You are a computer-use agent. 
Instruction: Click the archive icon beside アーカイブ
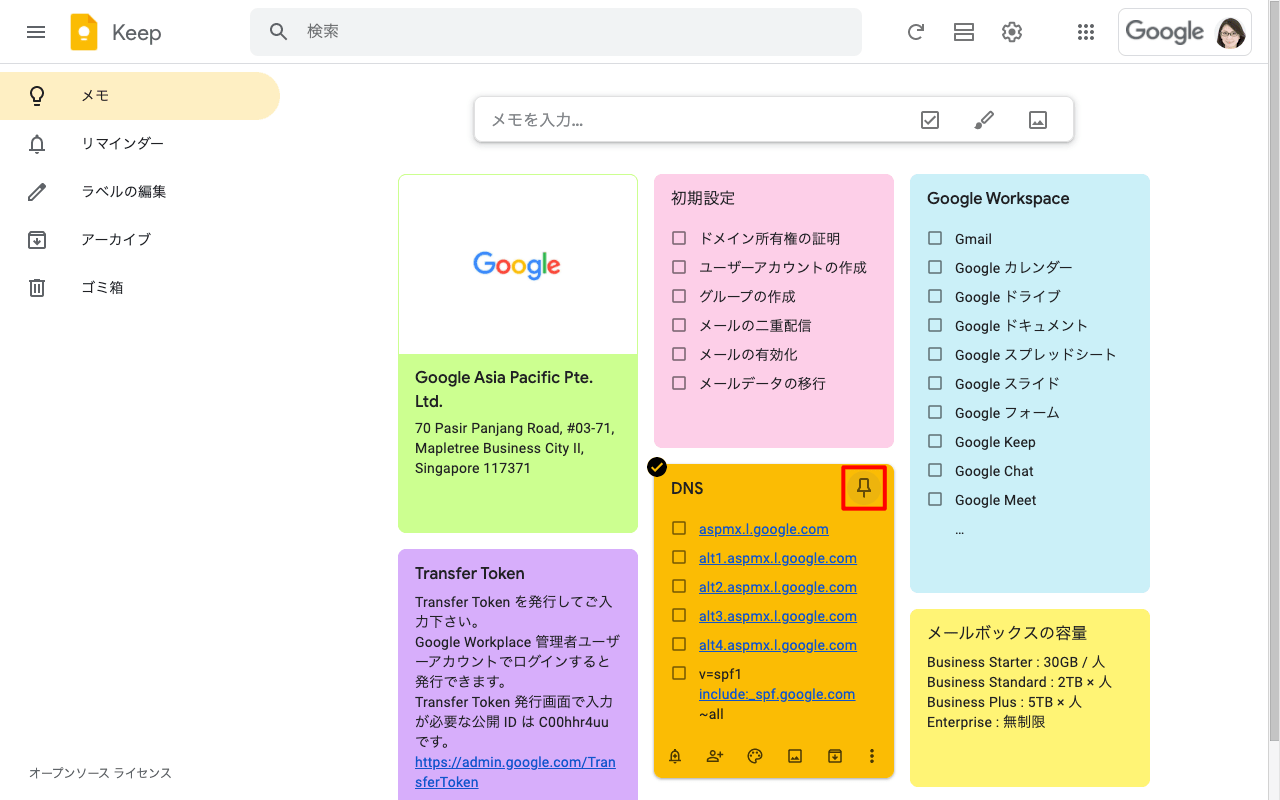click(x=37, y=240)
